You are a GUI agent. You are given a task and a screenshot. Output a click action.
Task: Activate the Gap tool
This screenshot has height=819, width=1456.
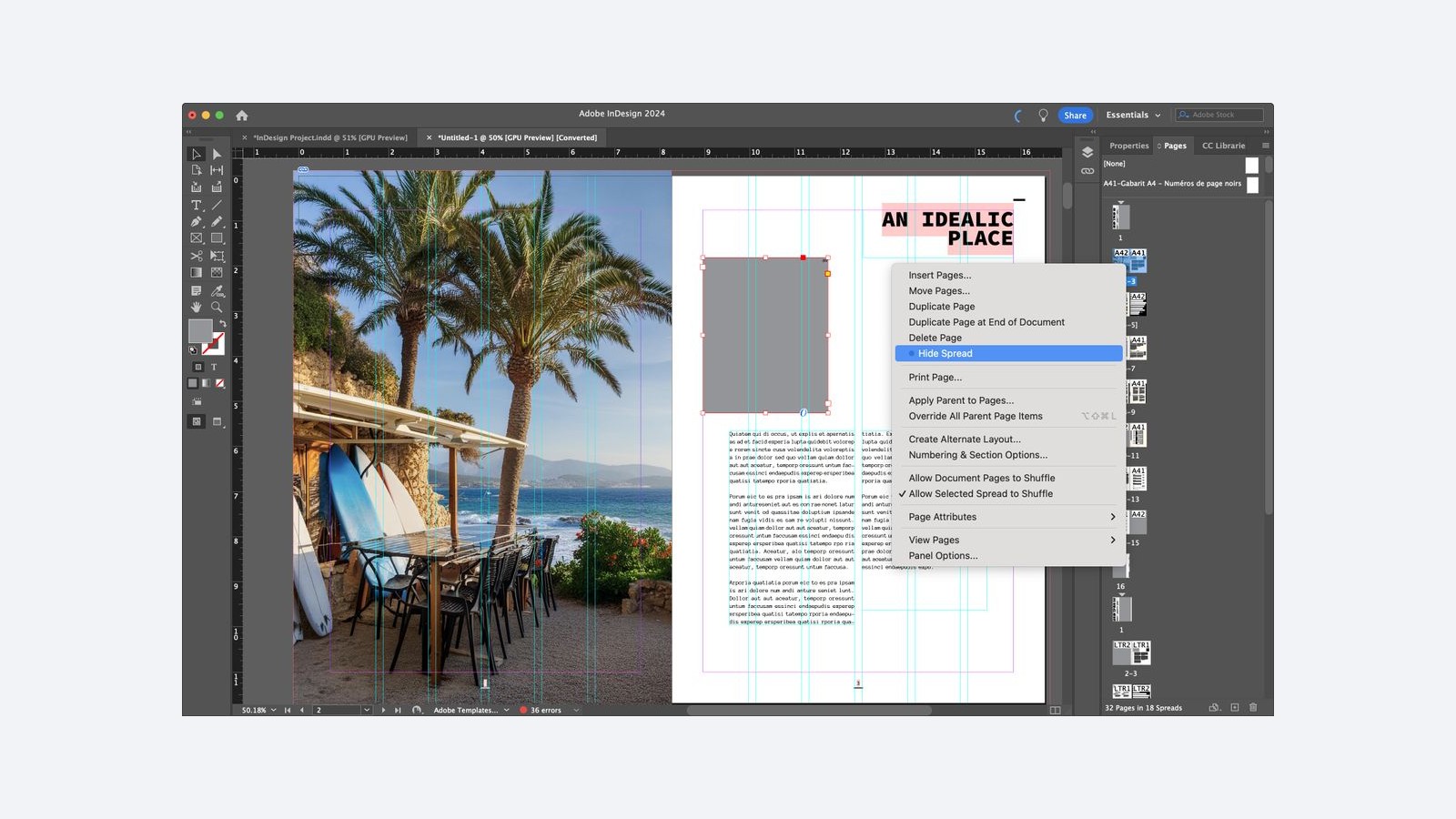[217, 170]
